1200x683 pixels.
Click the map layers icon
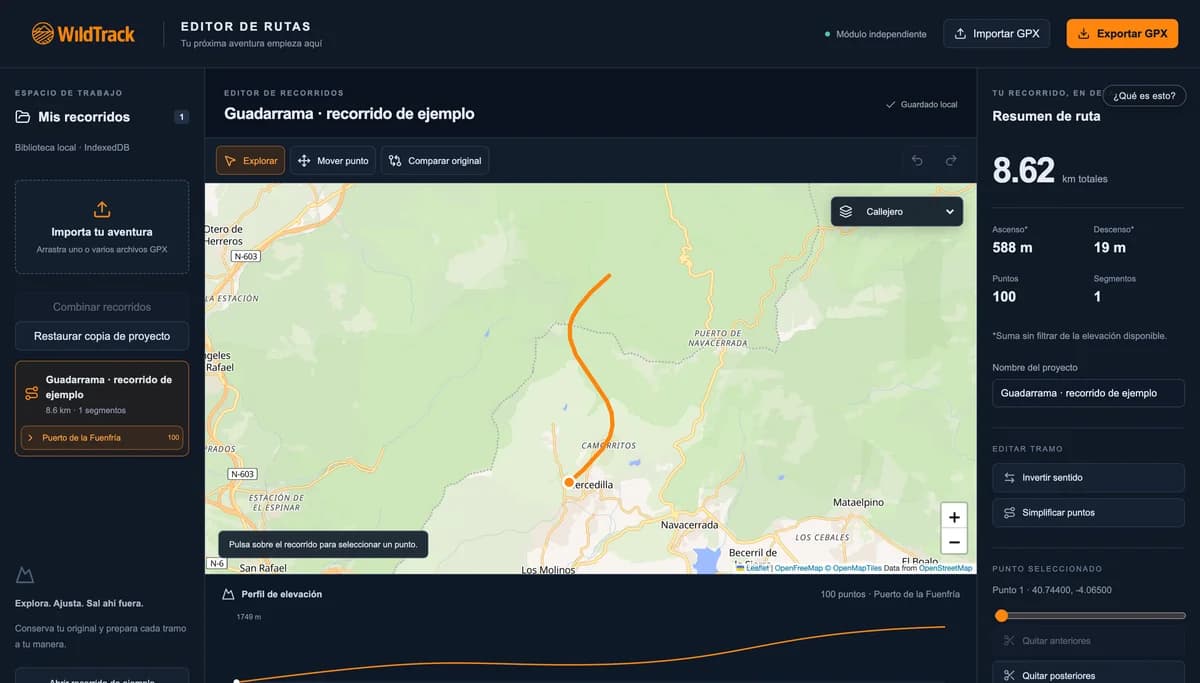846,212
